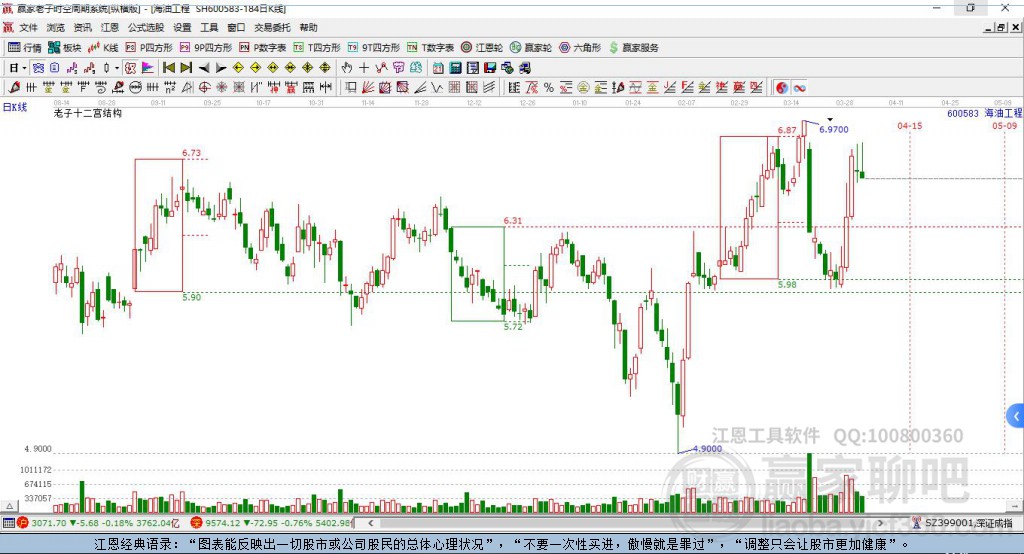Click the 4.9000 low price marker
Screen dimensions: 1024x554
(x=707, y=448)
